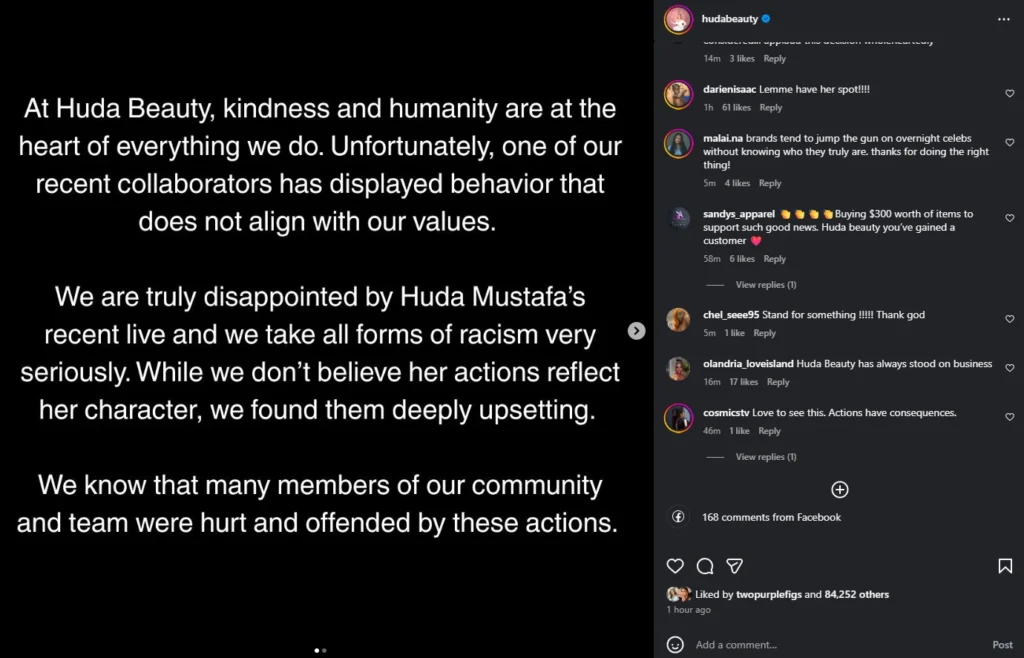This screenshot has height=658, width=1024.
Task: Open chel_seee95's profile avatar
Action: (x=678, y=320)
